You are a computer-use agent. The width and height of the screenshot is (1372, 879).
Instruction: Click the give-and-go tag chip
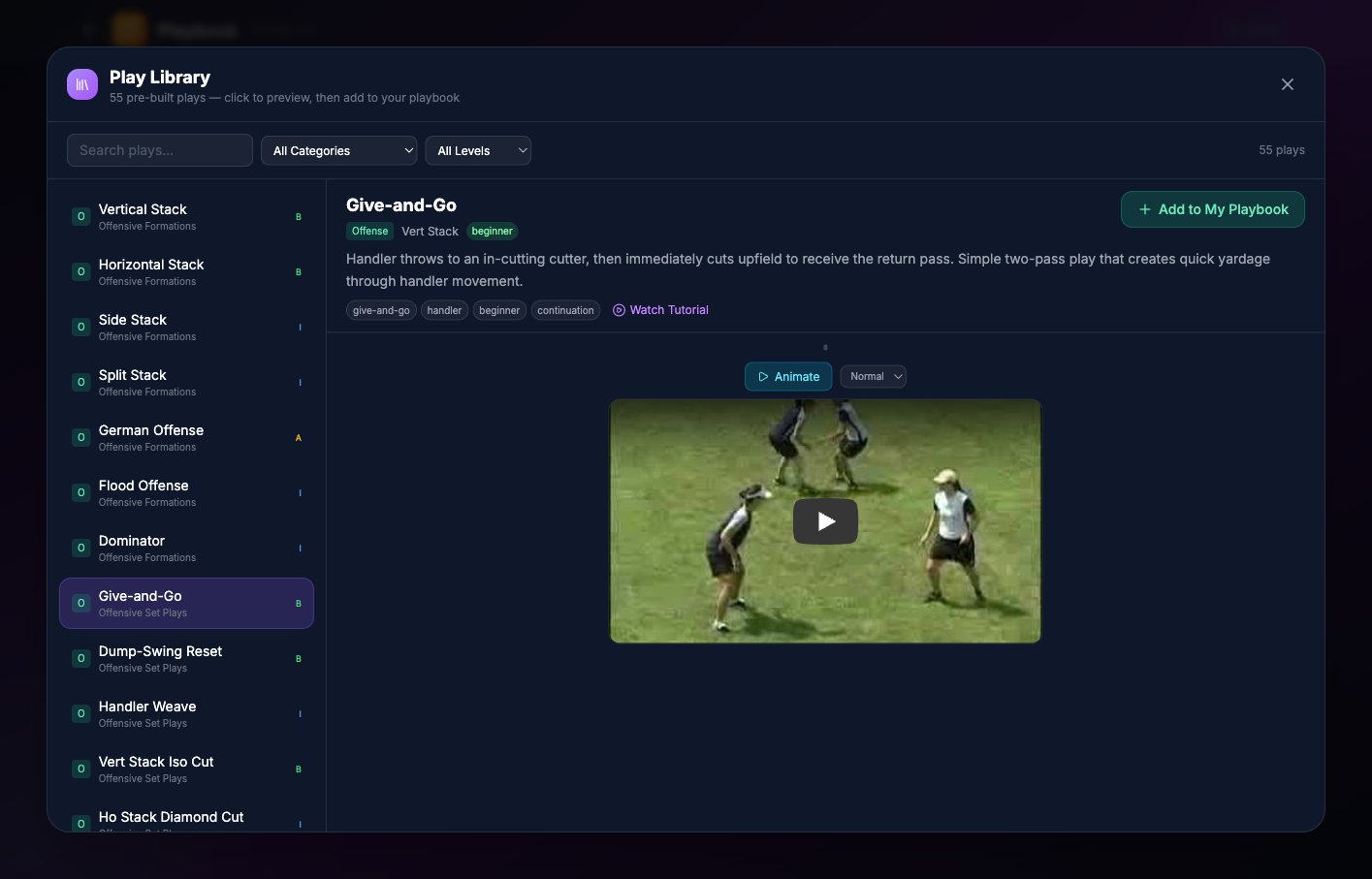[x=381, y=310]
